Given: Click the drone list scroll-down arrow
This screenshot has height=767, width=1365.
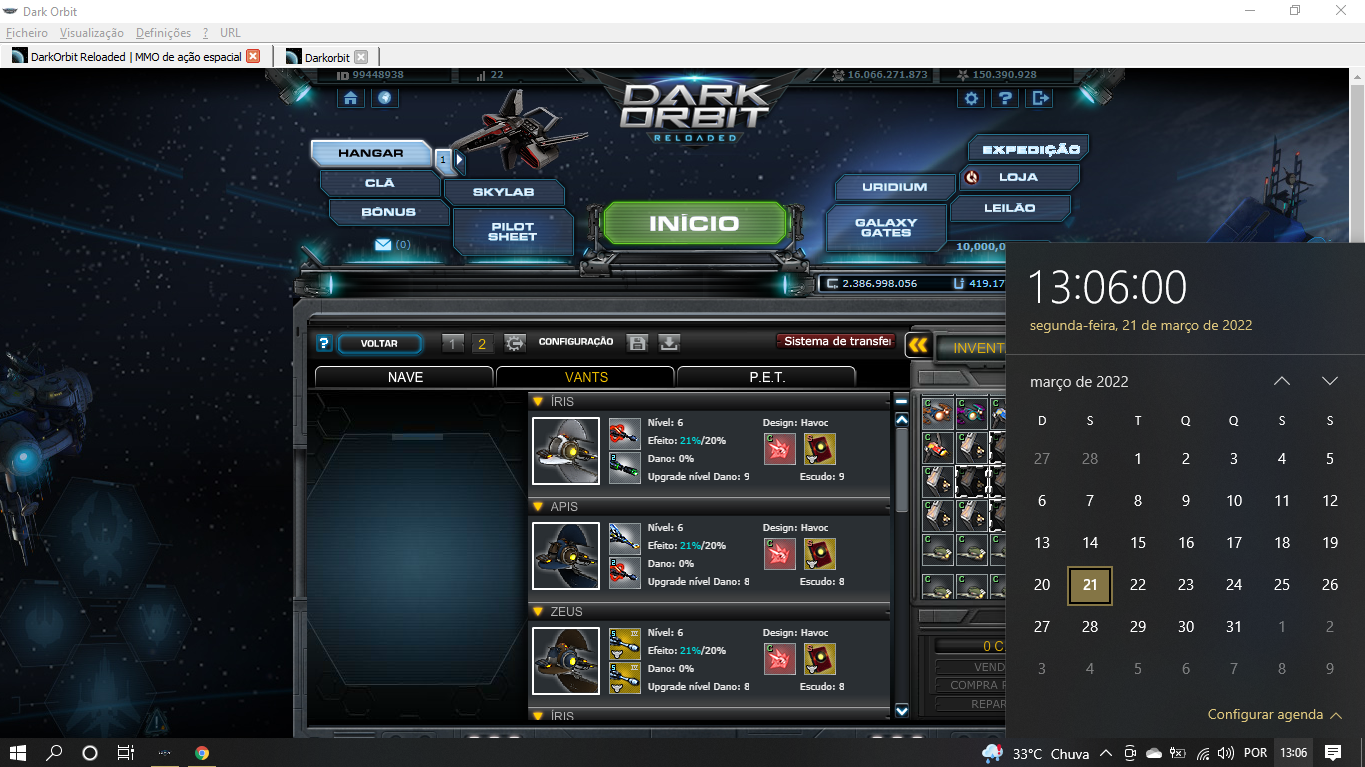Looking at the screenshot, I should coord(901,711).
